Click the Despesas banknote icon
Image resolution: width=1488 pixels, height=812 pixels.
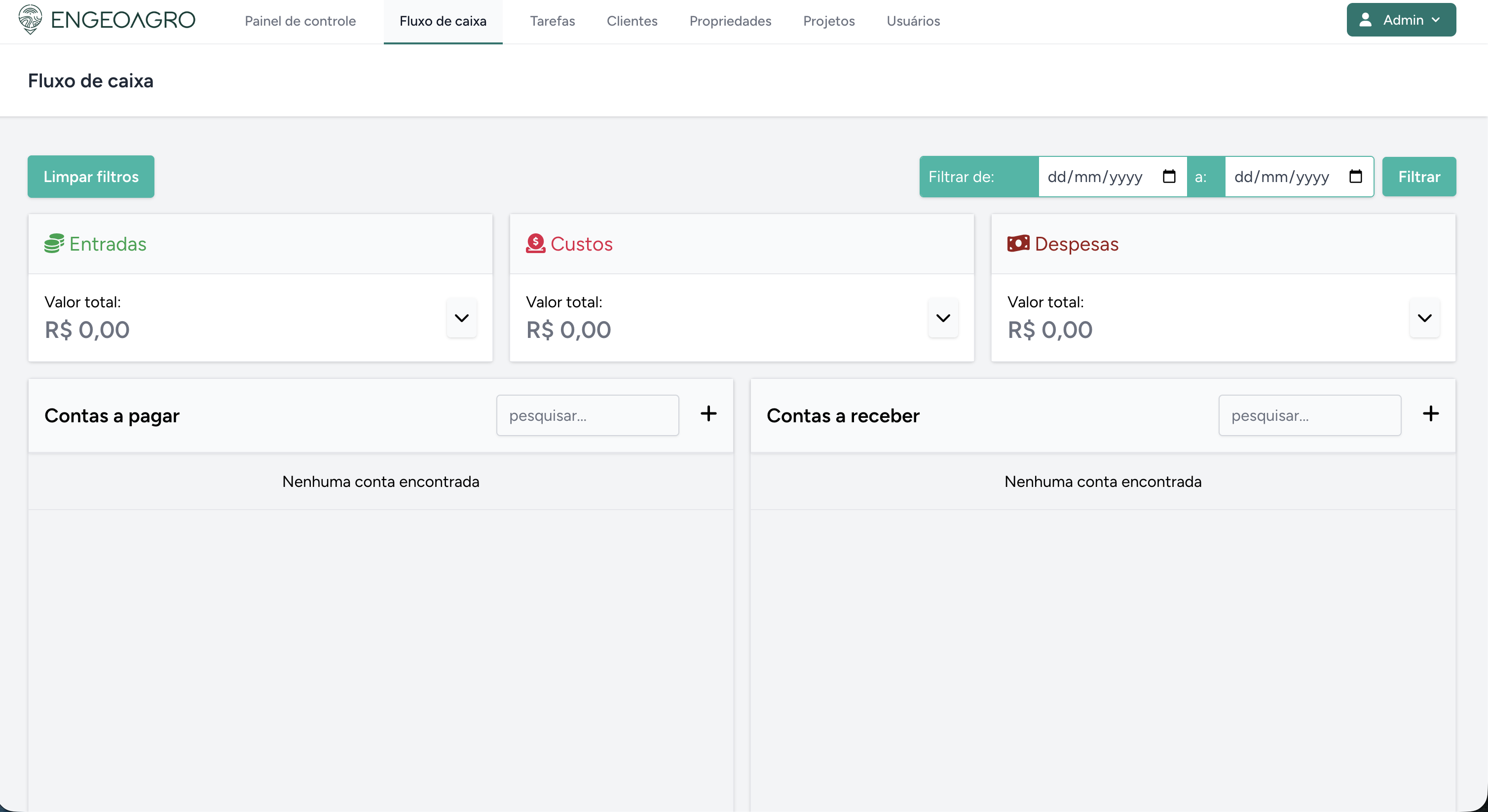click(1018, 244)
